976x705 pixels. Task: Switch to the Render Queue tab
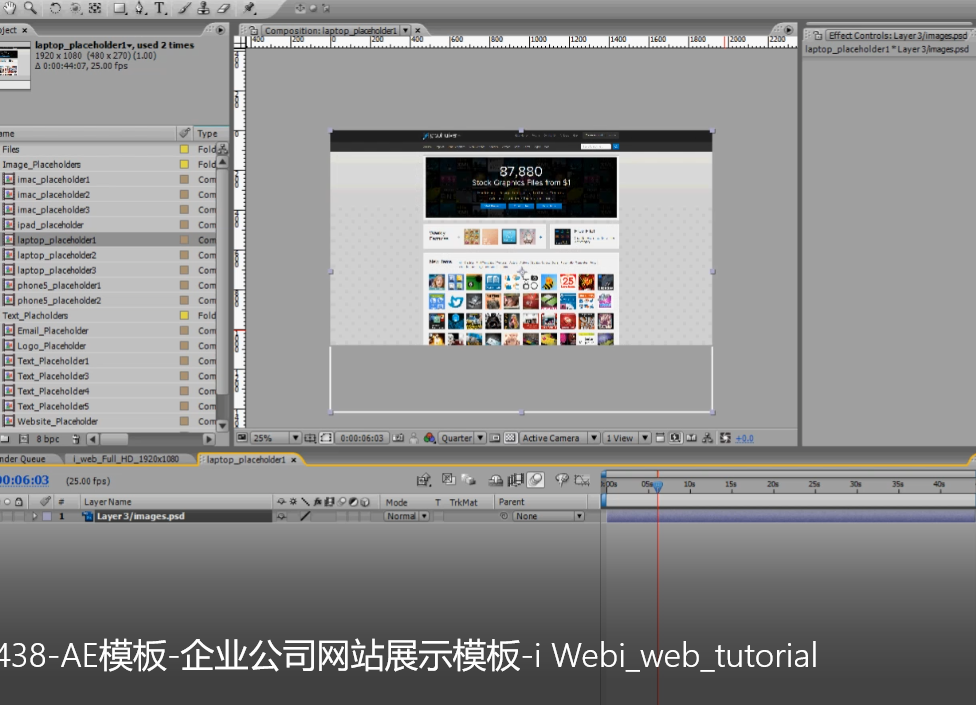(22, 459)
